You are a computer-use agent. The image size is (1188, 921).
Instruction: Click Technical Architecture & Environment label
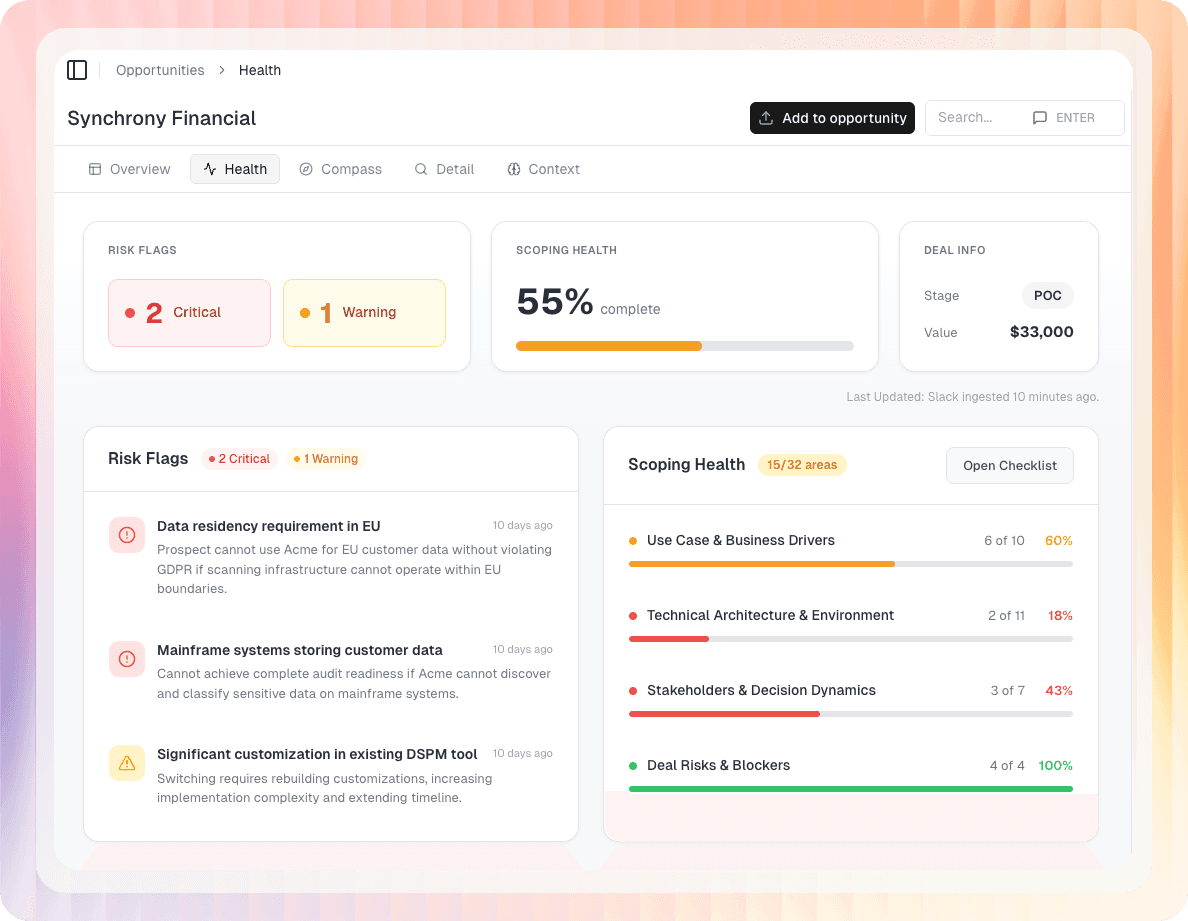(770, 616)
